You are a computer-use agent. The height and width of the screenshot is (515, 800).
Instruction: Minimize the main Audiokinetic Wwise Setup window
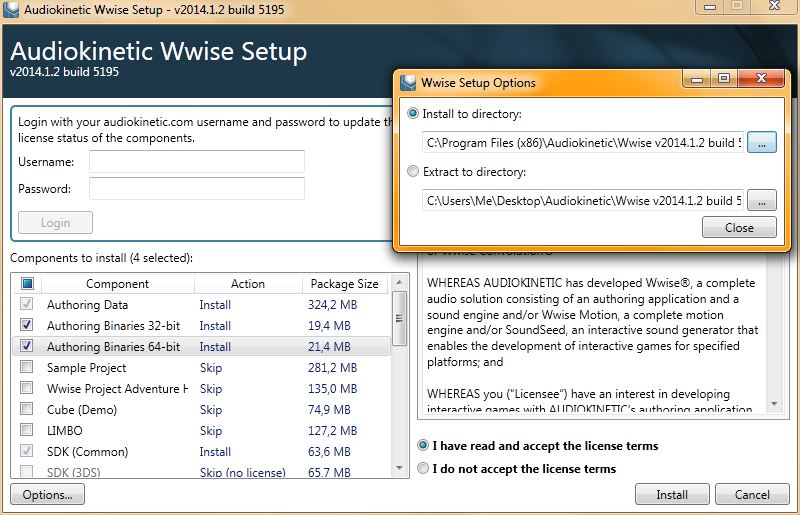tap(710, 7)
